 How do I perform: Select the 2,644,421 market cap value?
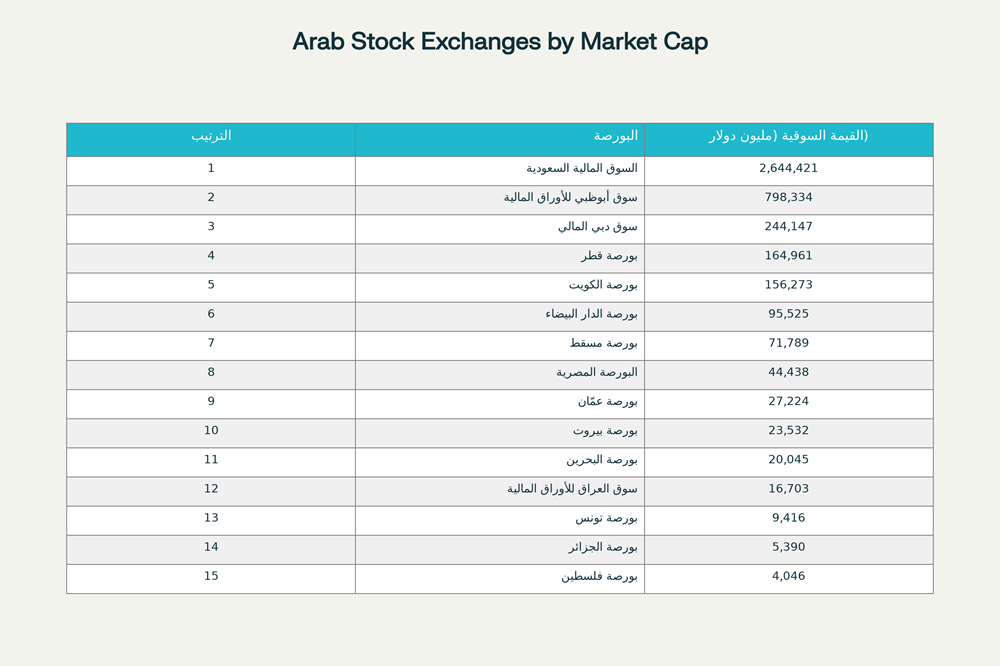tap(788, 169)
